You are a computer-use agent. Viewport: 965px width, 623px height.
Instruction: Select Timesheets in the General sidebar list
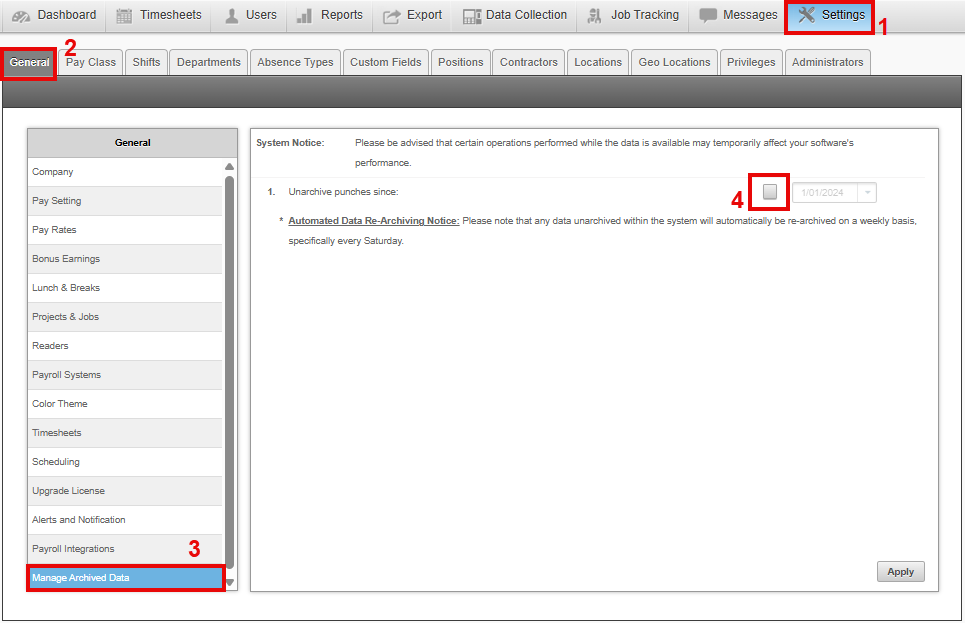(x=125, y=432)
